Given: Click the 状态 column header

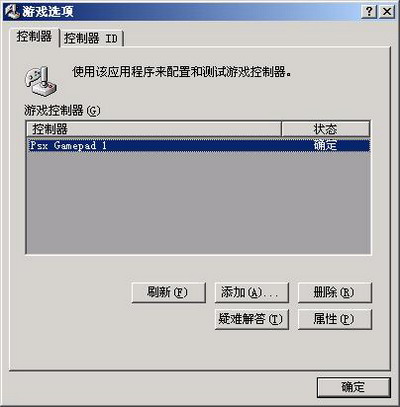Looking at the screenshot, I should [326, 129].
